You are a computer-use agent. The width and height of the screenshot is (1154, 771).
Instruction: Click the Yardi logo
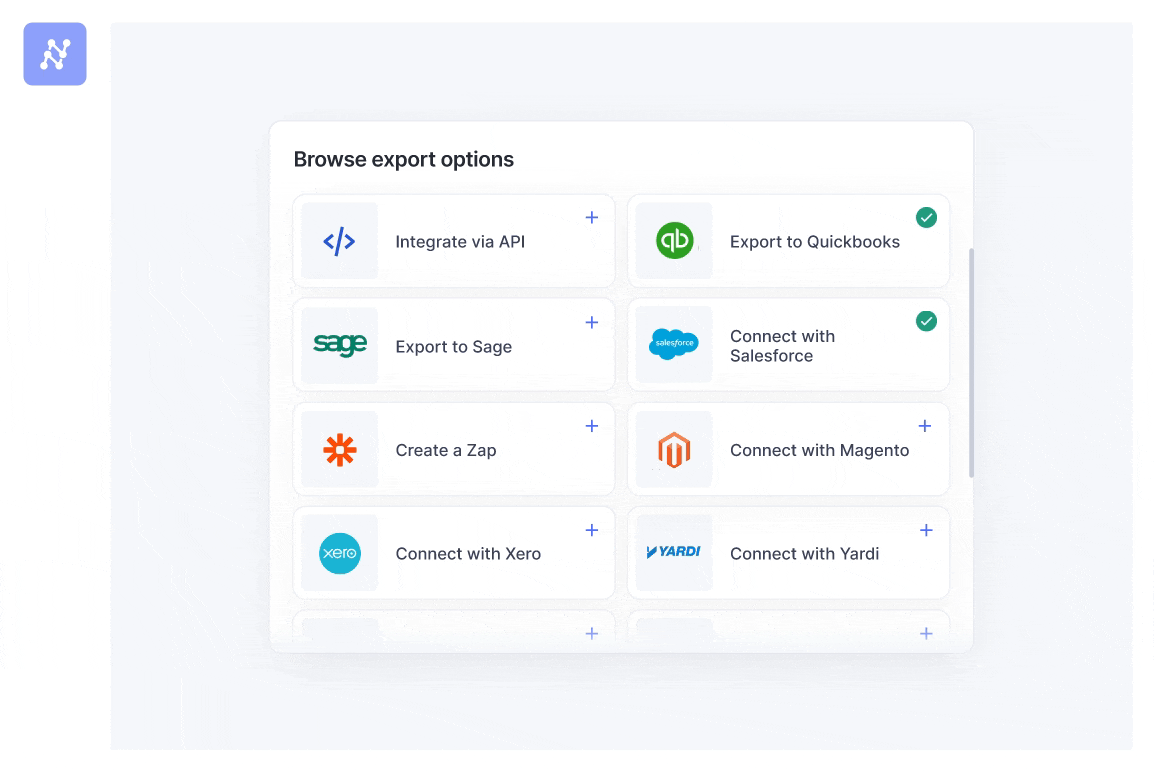click(x=674, y=552)
